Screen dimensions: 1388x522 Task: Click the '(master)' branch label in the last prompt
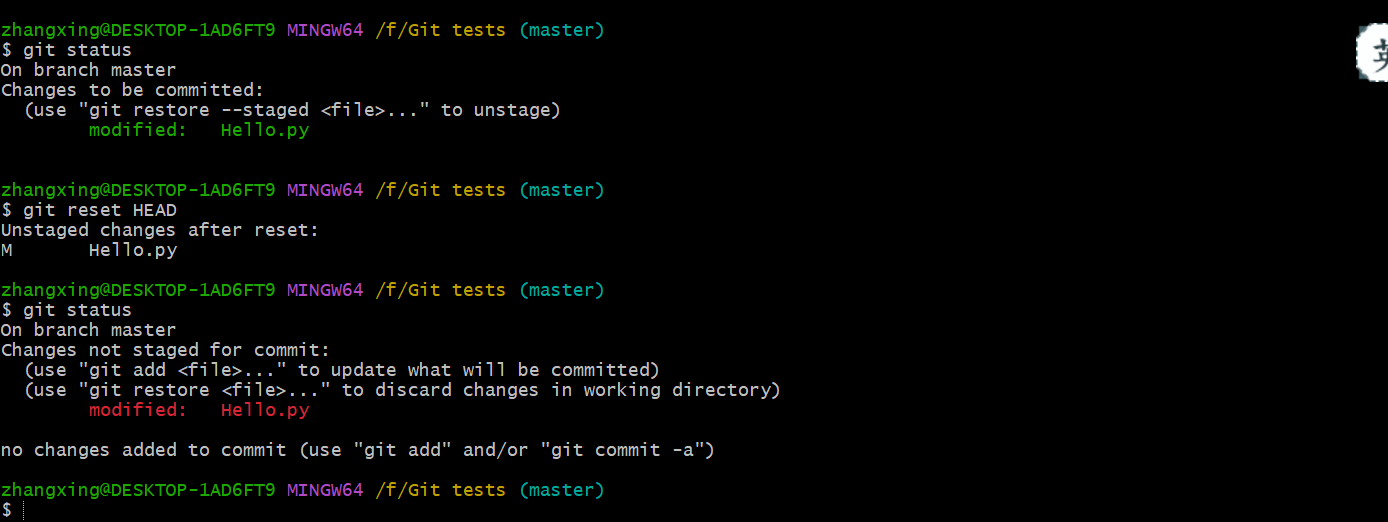[562, 490]
